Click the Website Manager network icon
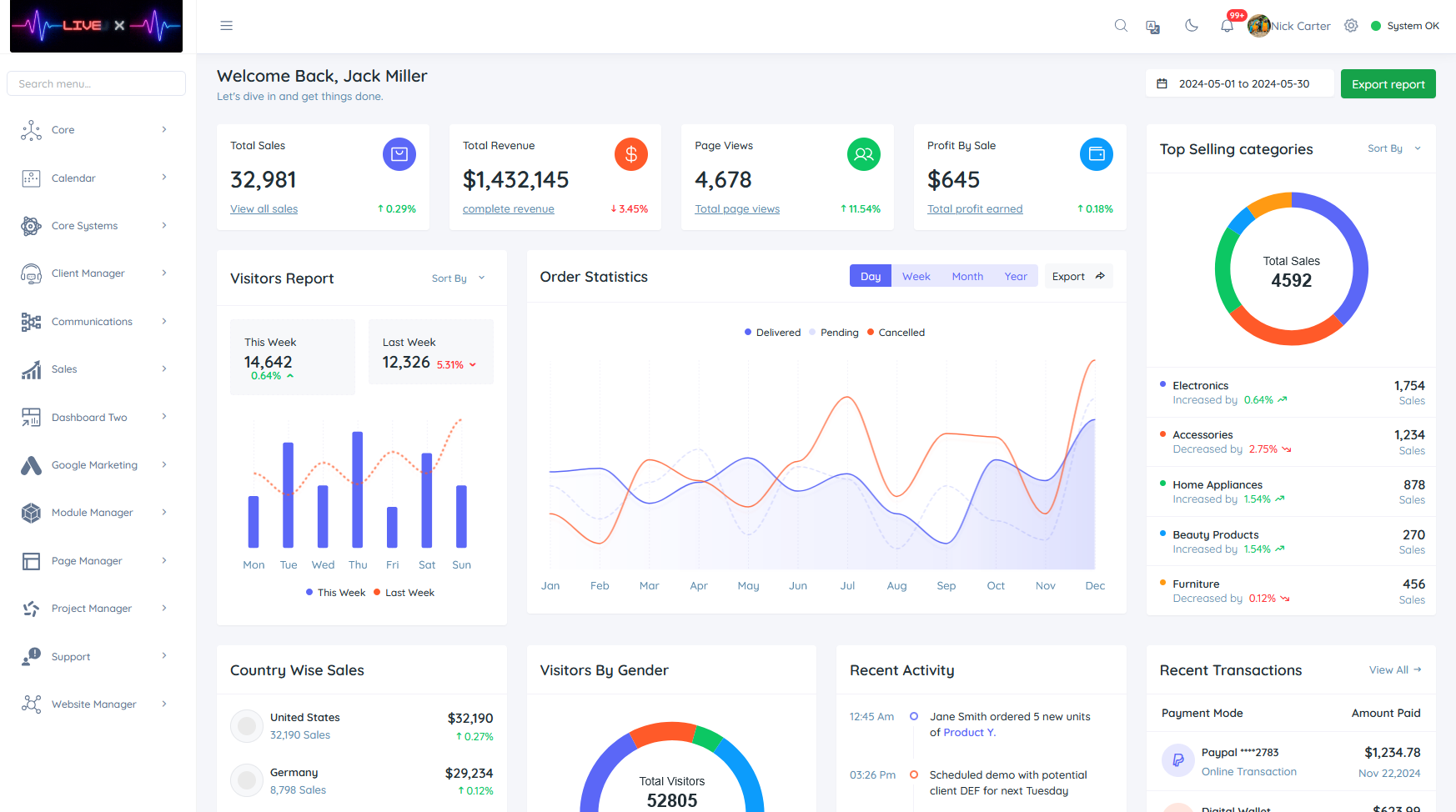The image size is (1456, 812). point(31,704)
